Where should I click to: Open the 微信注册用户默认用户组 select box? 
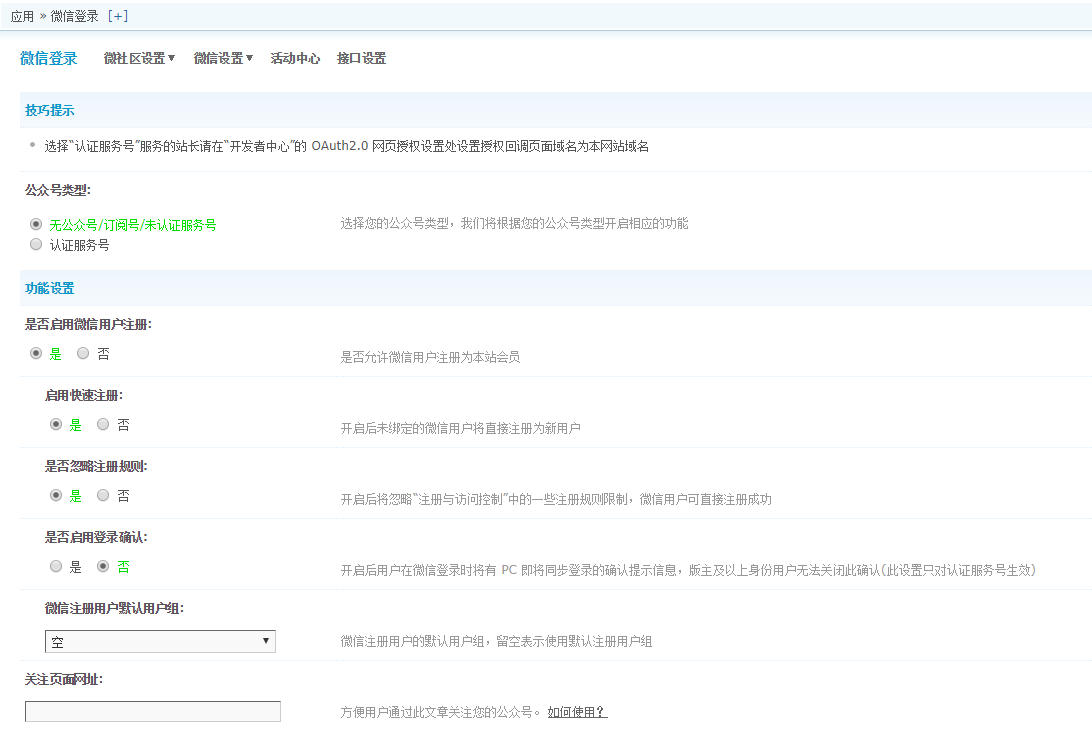[160, 641]
